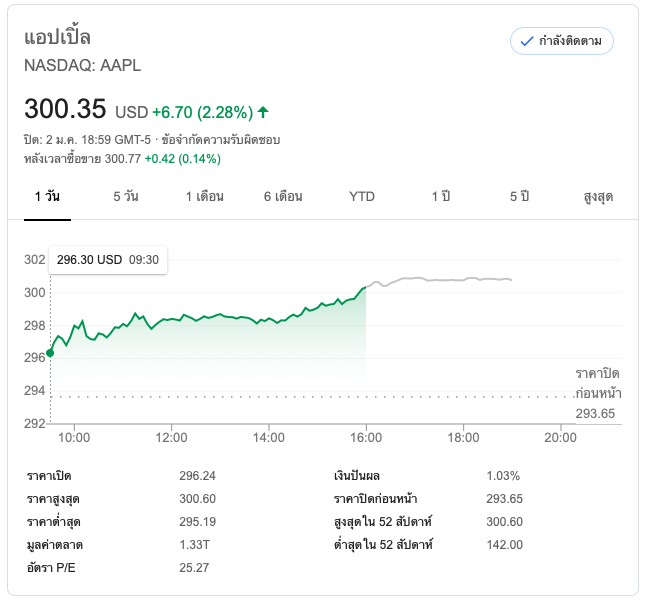
Task: Show the 1 ปี chart
Action: tap(440, 196)
